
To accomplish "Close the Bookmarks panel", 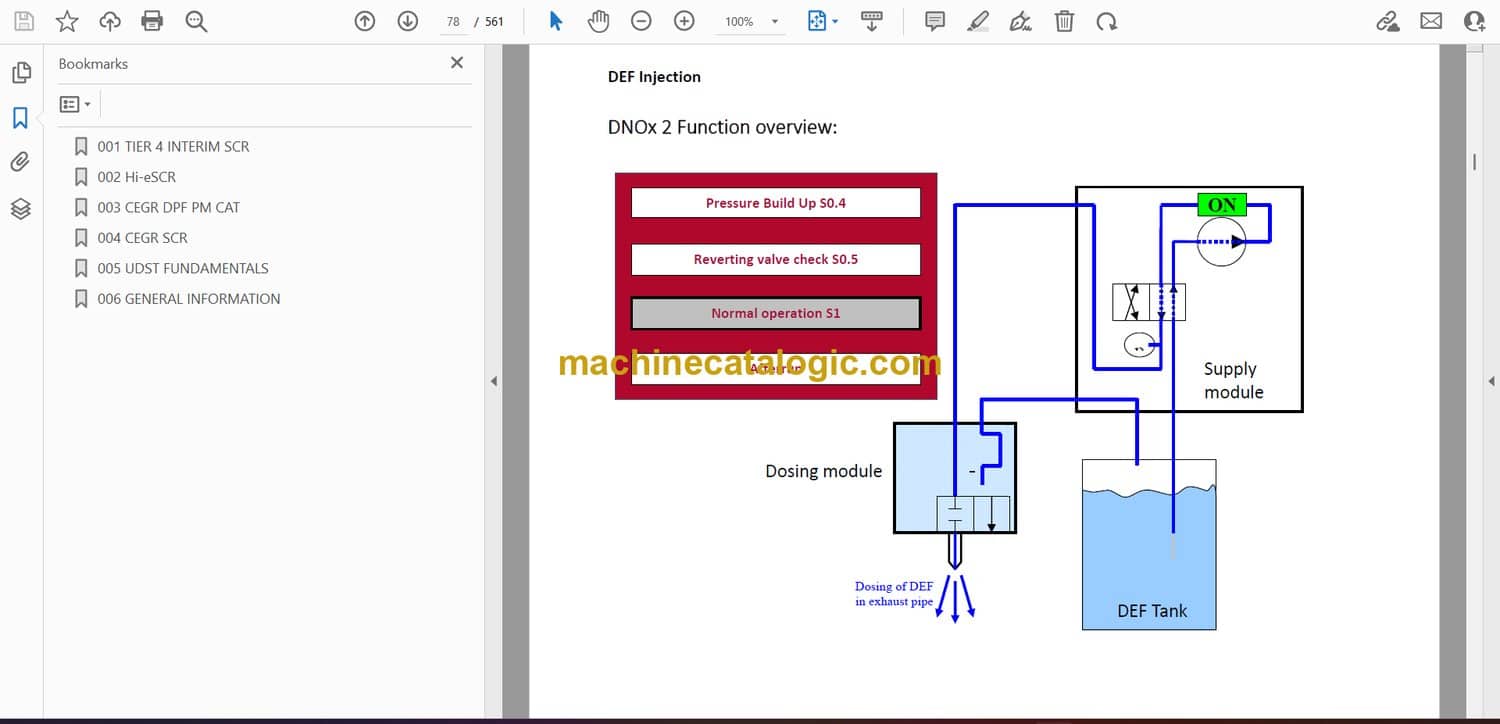I will [x=457, y=63].
